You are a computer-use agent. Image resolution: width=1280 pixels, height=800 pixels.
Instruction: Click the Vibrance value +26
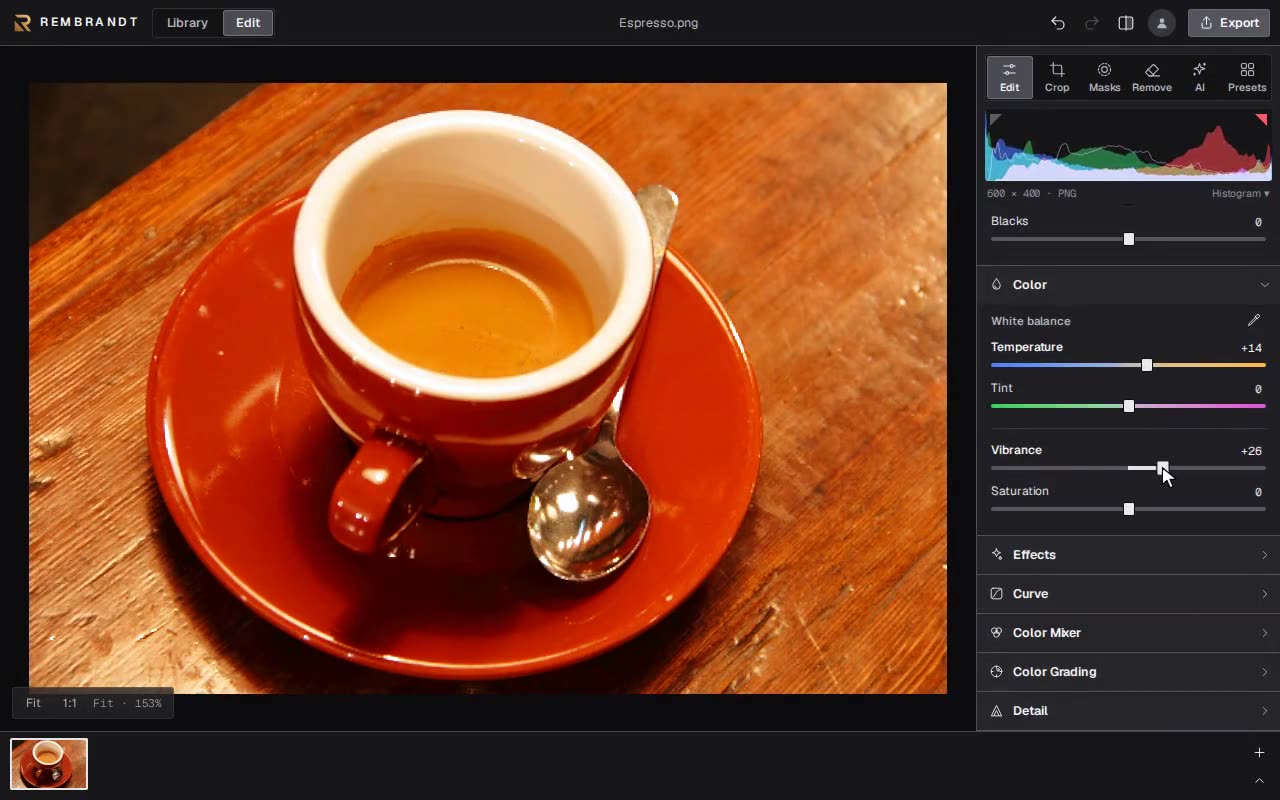(x=1251, y=451)
